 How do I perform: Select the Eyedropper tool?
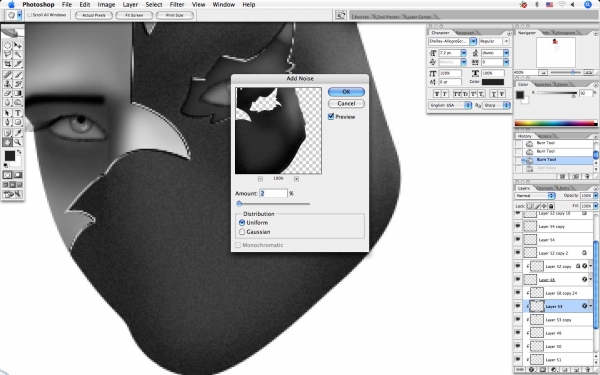pyautogui.click(x=18, y=133)
